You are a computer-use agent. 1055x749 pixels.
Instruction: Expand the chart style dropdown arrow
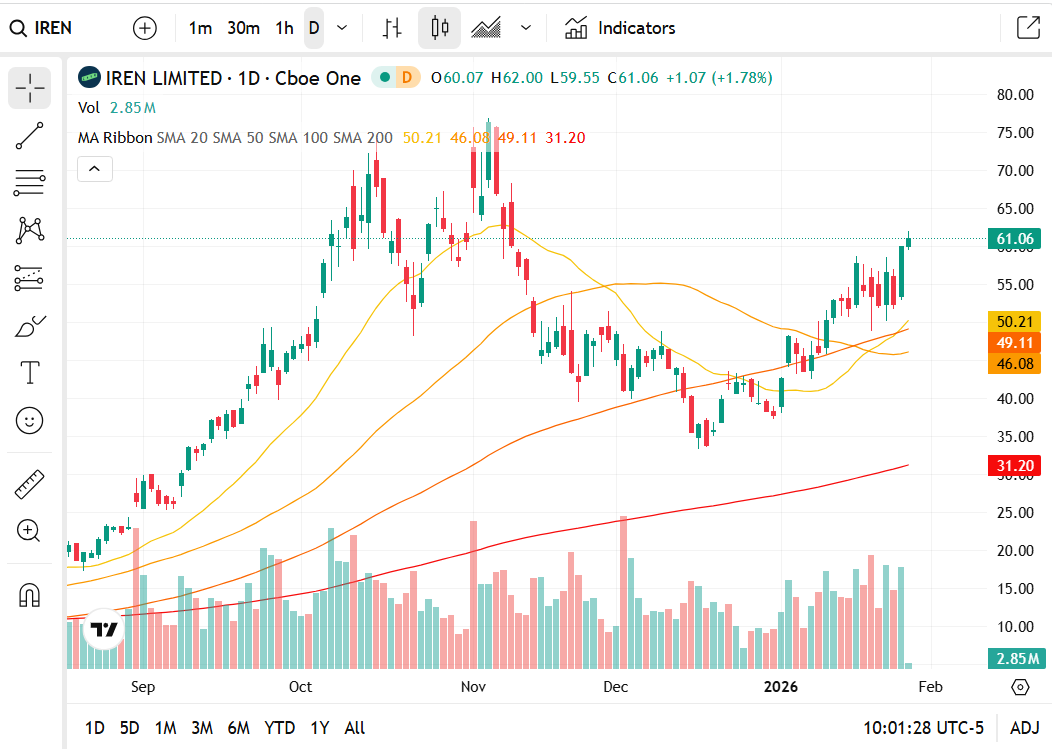click(x=526, y=28)
